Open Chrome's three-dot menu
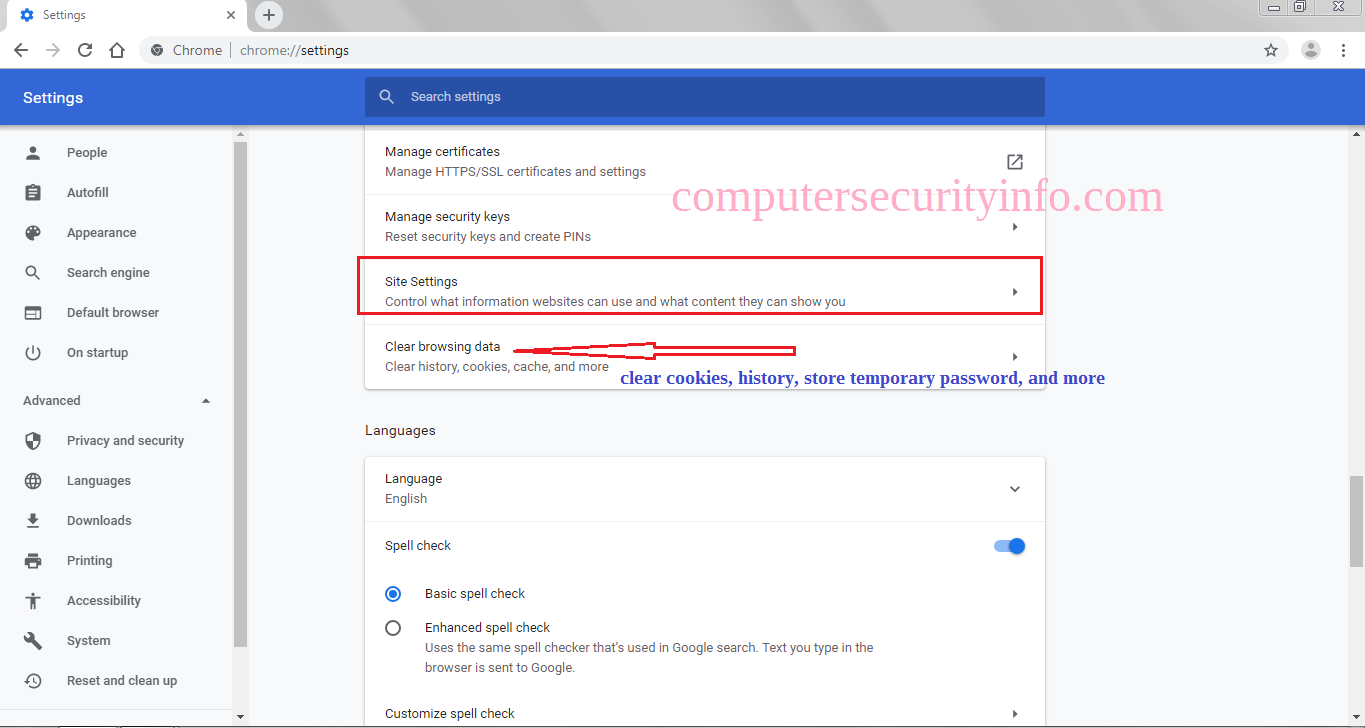Screen dimensions: 1365x728 1344,50
